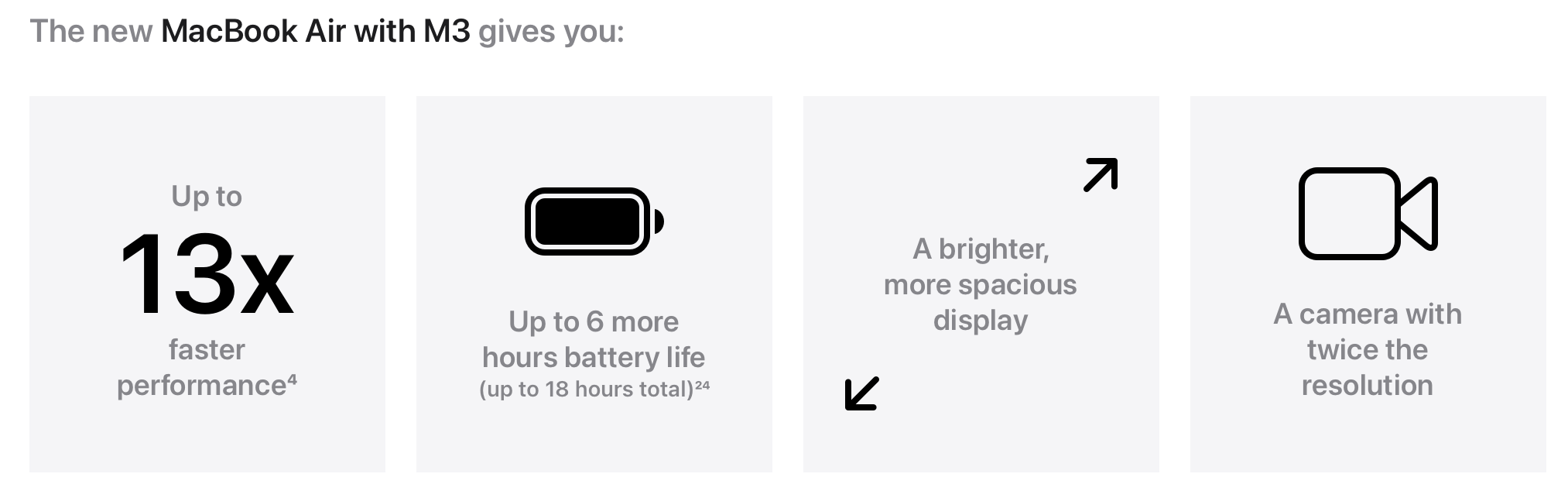The height and width of the screenshot is (491, 1568).
Task: Click the word 'resolution' in the camera card
Action: 1368,385
